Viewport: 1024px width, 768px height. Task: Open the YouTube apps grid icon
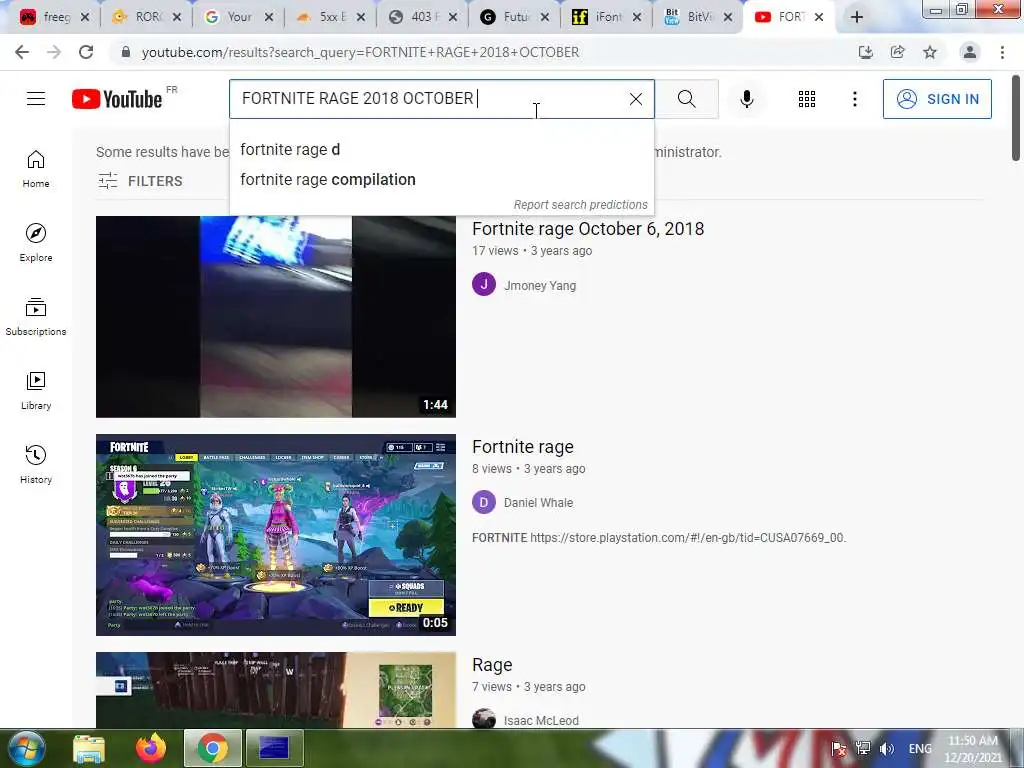(807, 99)
